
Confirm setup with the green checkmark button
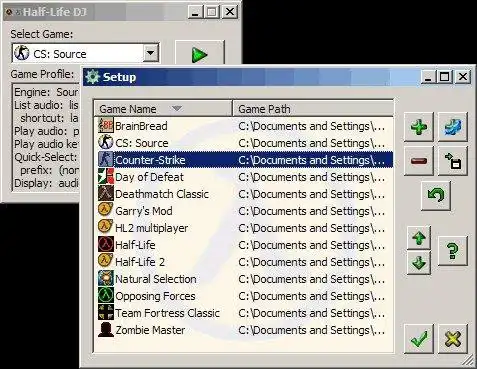point(419,339)
